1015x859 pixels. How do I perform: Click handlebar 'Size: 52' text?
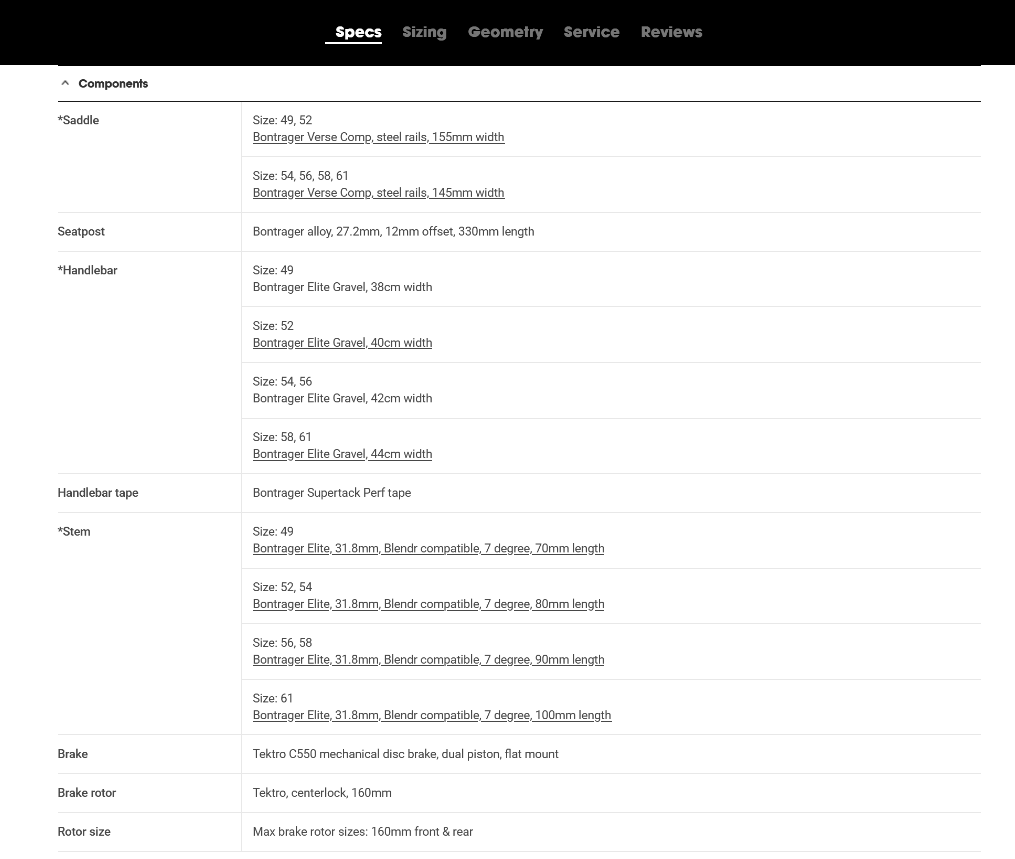click(273, 326)
